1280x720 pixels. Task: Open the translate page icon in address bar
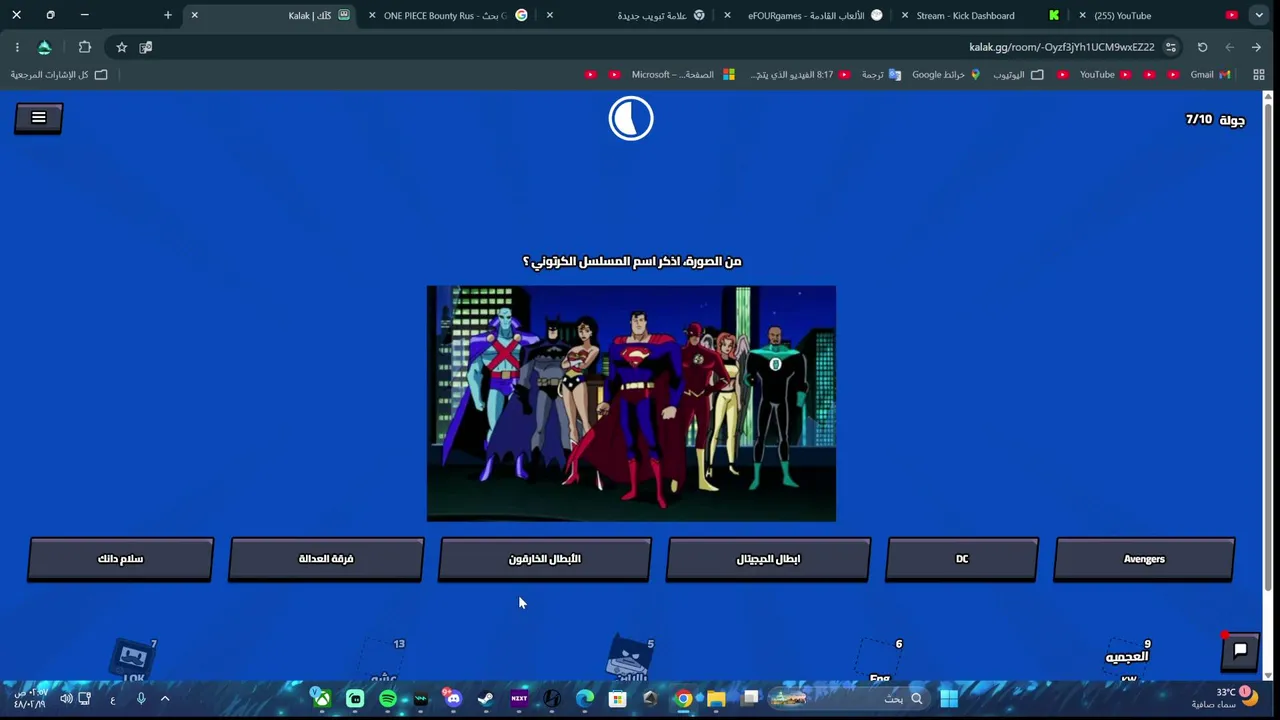pos(146,47)
